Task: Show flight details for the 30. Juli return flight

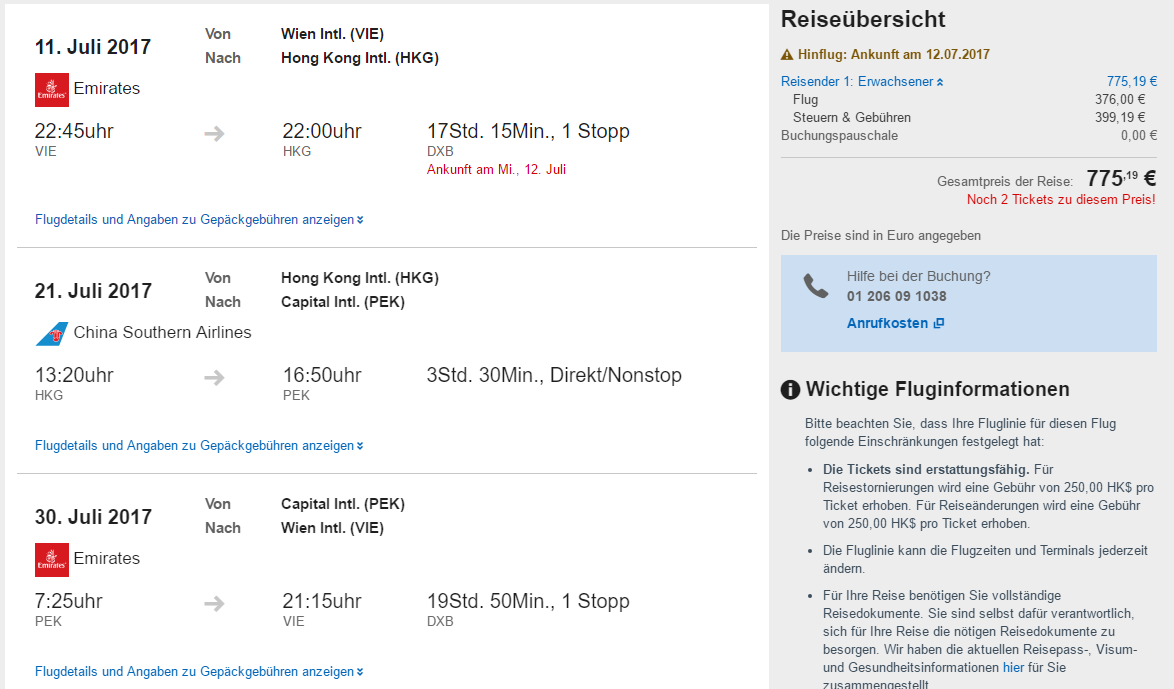Action: point(199,672)
